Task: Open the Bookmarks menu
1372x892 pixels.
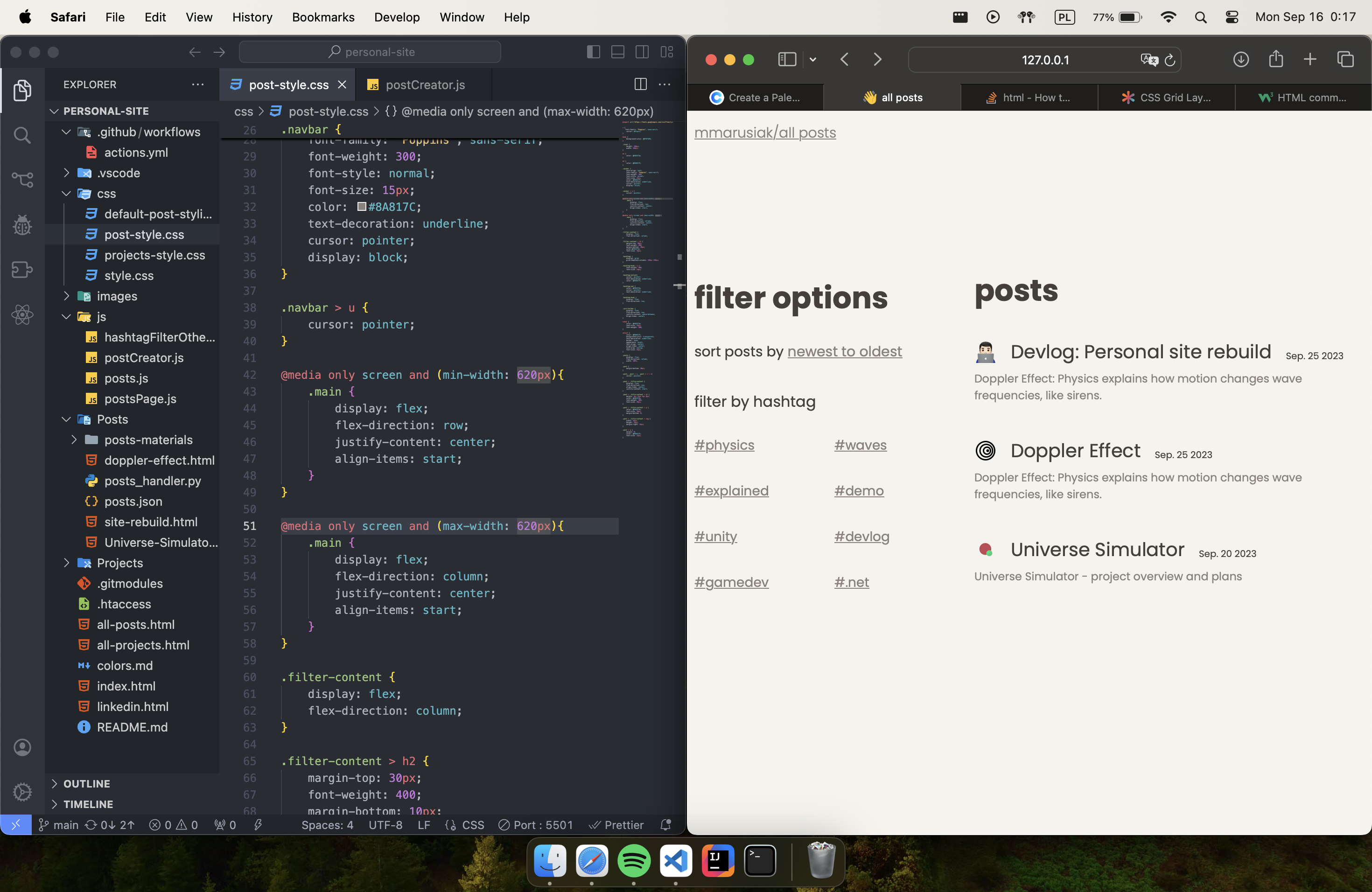Action: pos(323,17)
